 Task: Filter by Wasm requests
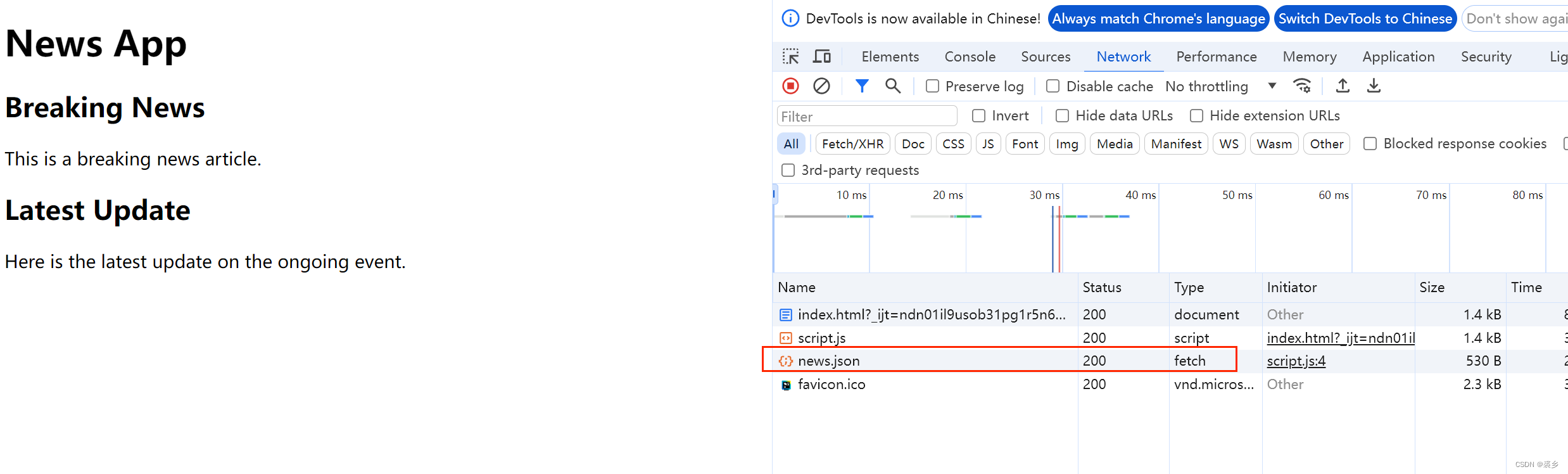[x=1274, y=144]
